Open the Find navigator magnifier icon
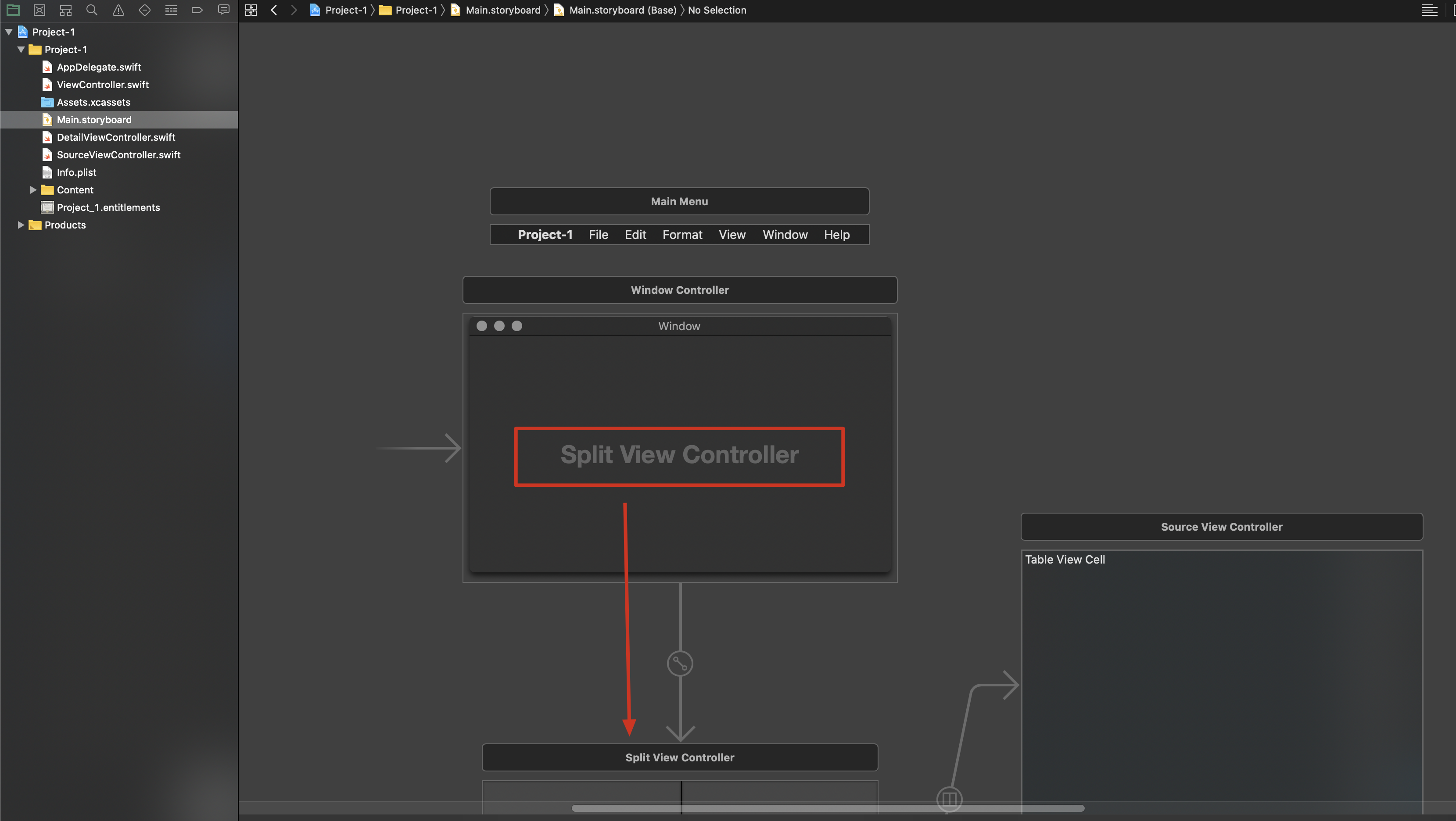This screenshot has height=821, width=1456. (x=92, y=10)
